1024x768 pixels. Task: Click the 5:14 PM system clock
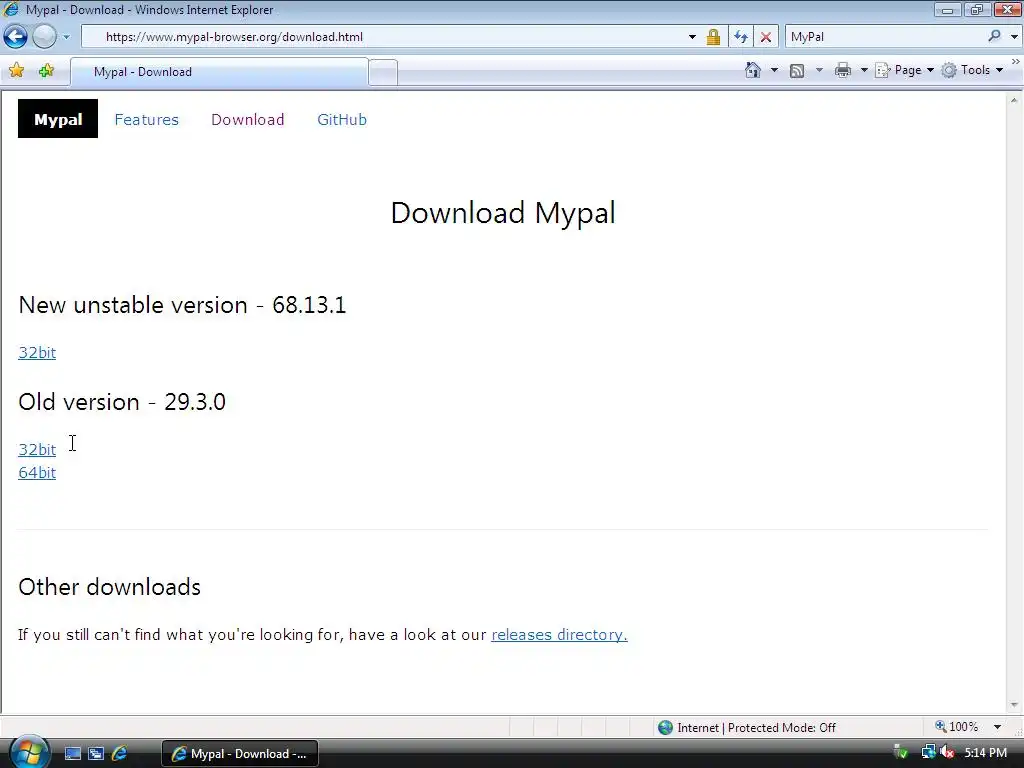pyautogui.click(x=985, y=753)
